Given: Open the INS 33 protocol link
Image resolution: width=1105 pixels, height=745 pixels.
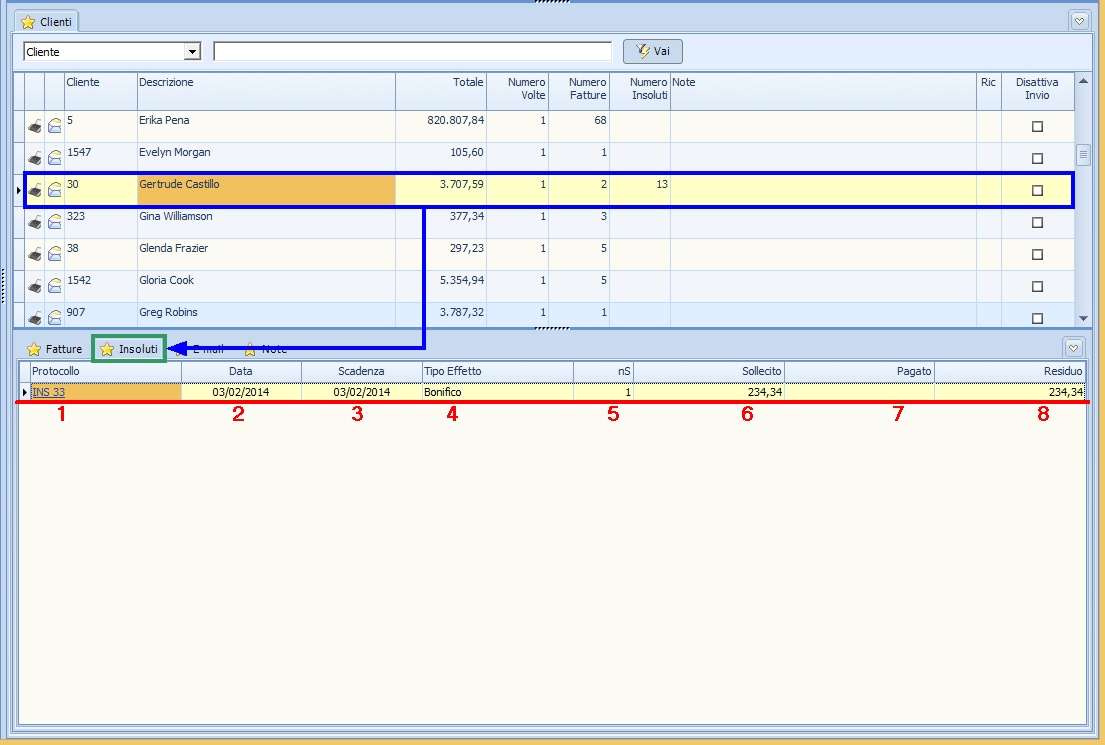Looking at the screenshot, I should (48, 392).
